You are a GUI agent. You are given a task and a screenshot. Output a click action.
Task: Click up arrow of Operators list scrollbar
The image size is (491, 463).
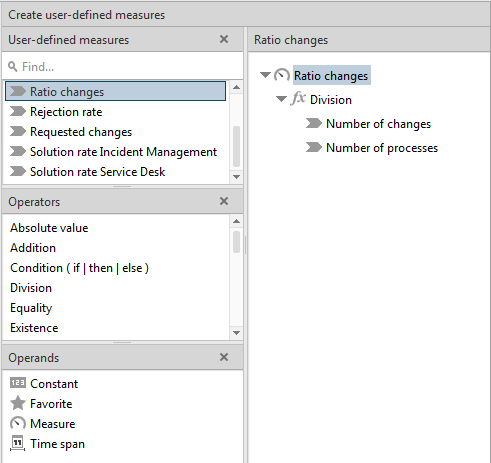click(x=236, y=221)
